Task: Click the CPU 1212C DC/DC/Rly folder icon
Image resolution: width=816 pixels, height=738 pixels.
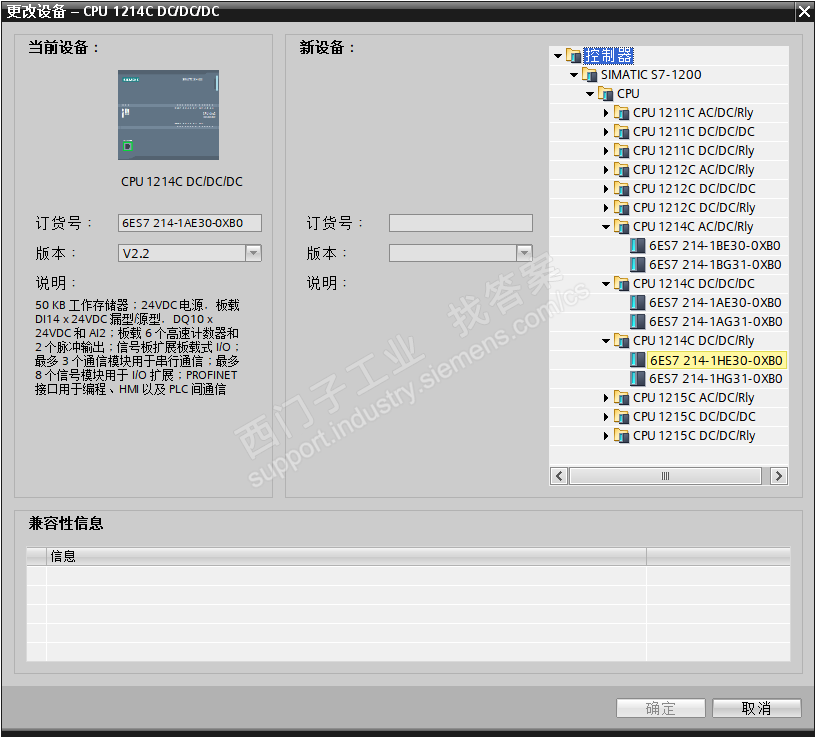Action: click(x=622, y=208)
